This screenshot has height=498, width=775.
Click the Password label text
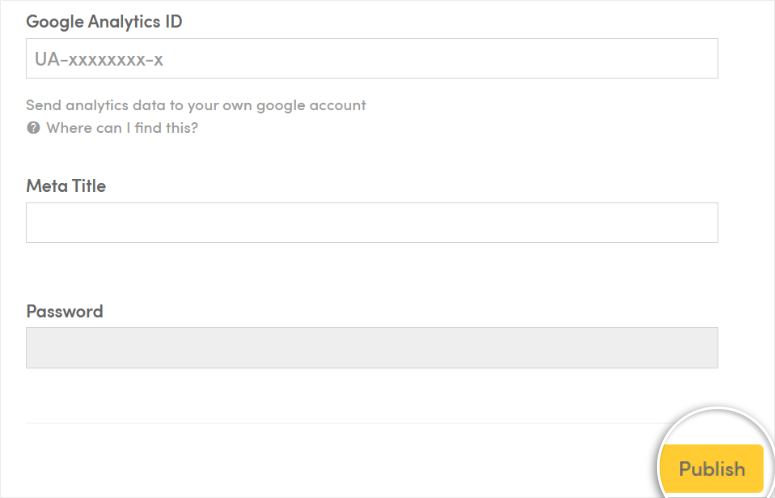[65, 311]
